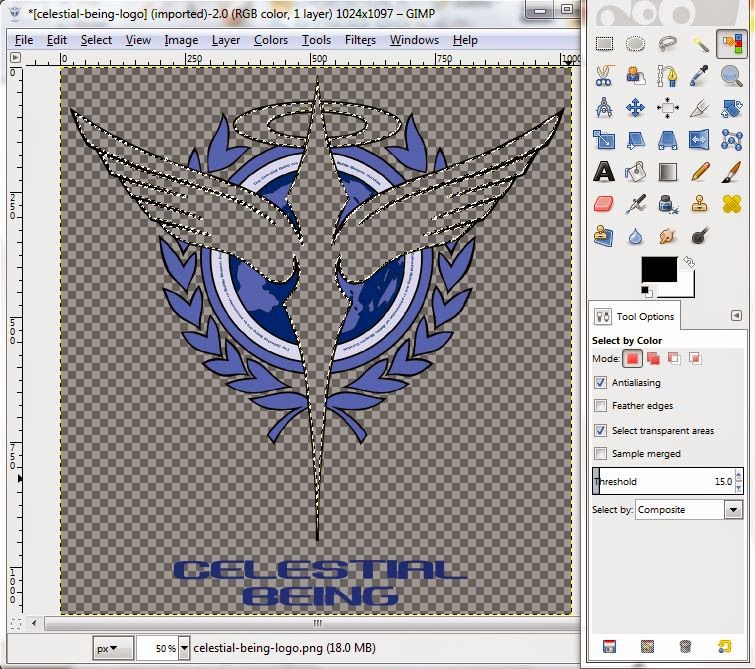This screenshot has height=669, width=755.
Task: Open the Tool Options tab configuration menu
Action: click(x=736, y=315)
